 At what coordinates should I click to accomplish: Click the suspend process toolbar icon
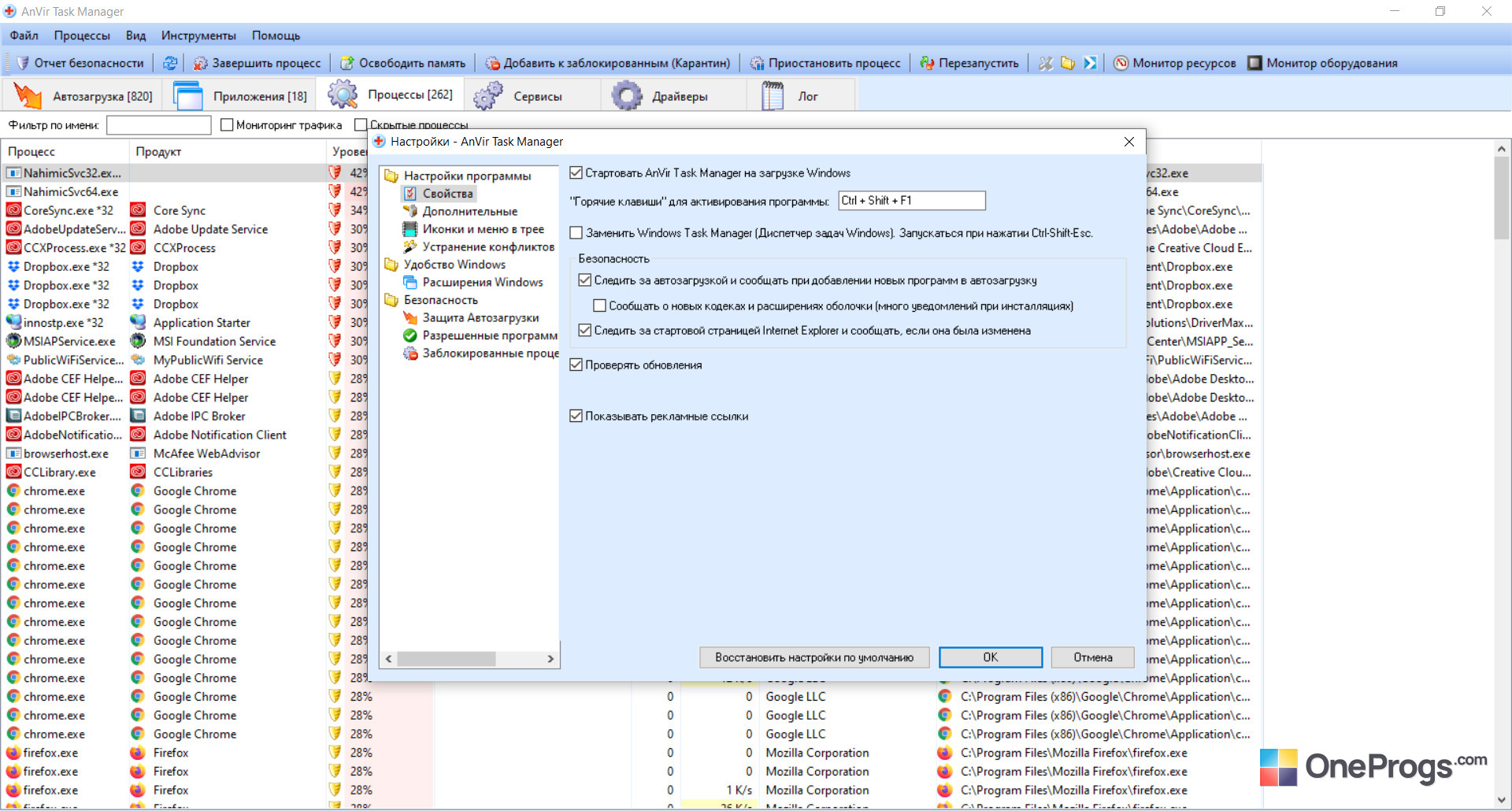757,63
